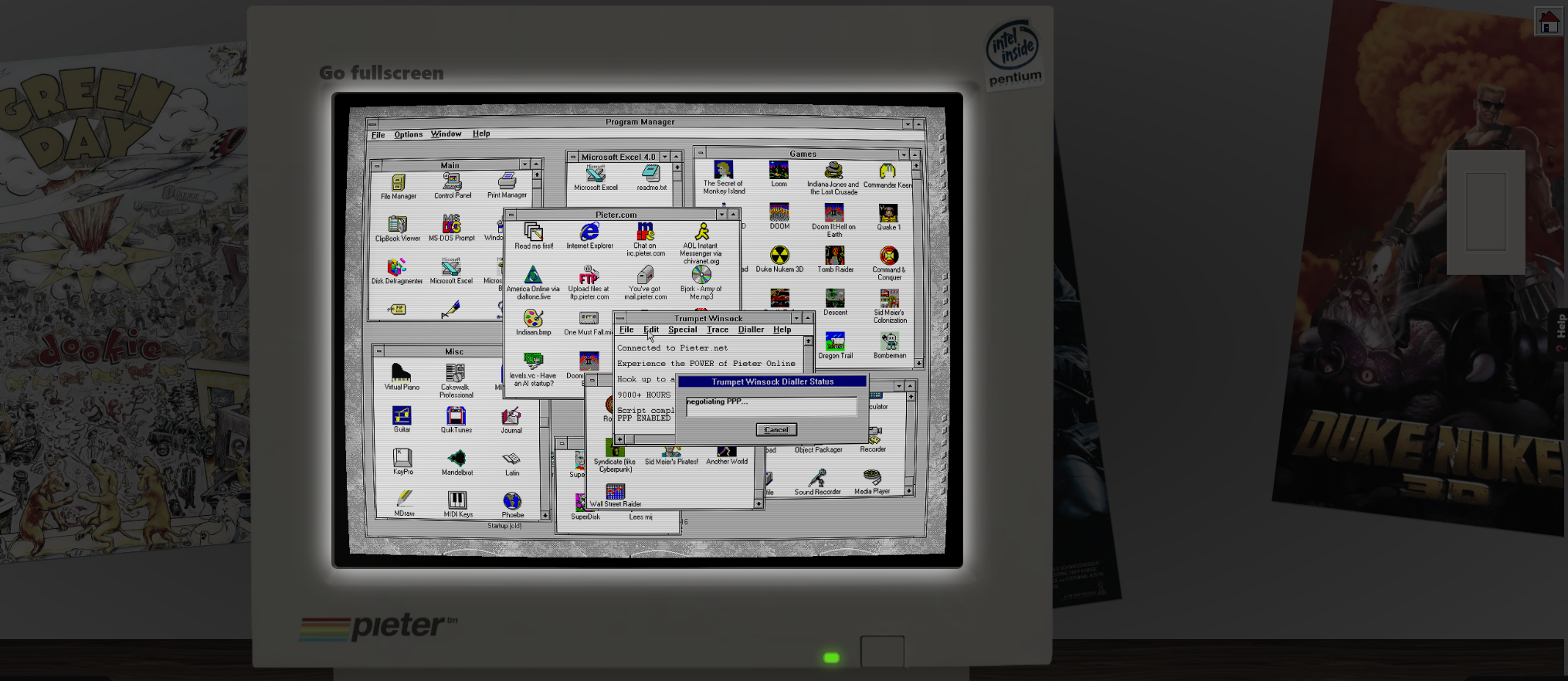Open the File Manager icon
The width and height of the screenshot is (1568, 681).
pos(398,184)
